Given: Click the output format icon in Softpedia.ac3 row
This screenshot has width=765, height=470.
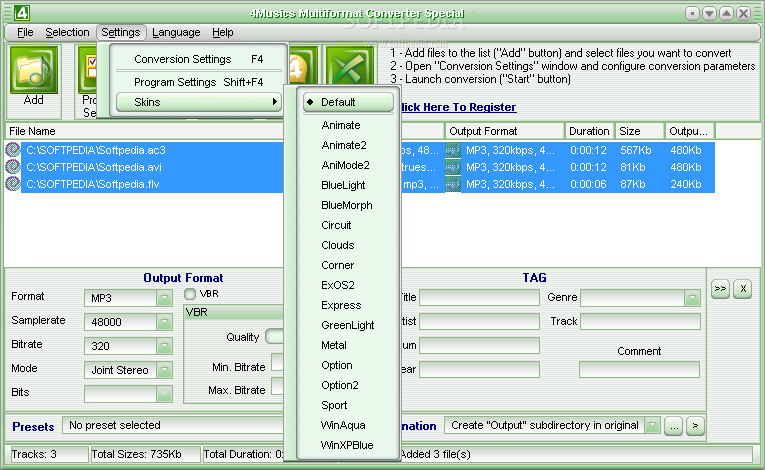Looking at the screenshot, I should point(453,150).
